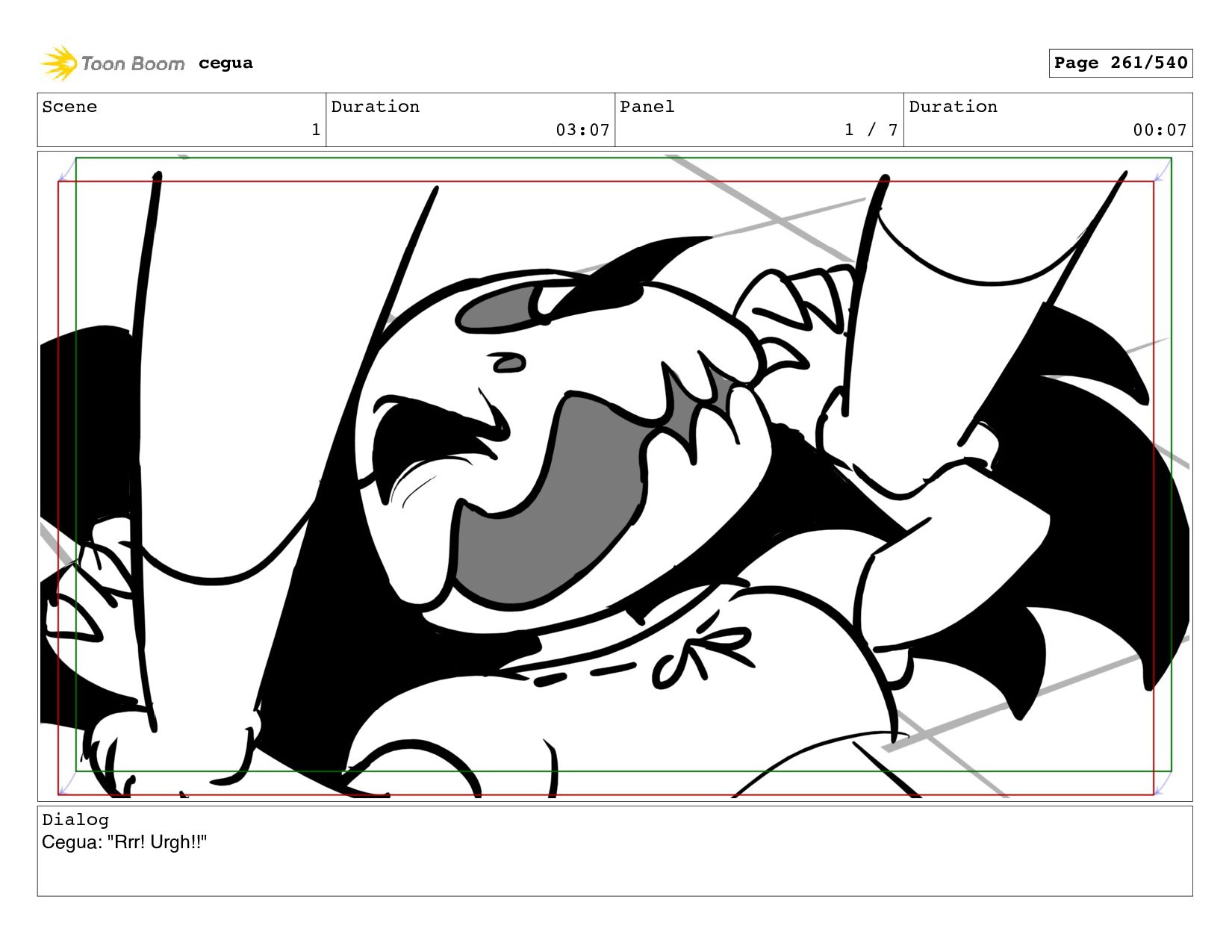This screenshot has width=1232, height=952.
Task: Click the dialog line 'Cegua: "Rrr! Urgh!!"'
Action: (124, 842)
